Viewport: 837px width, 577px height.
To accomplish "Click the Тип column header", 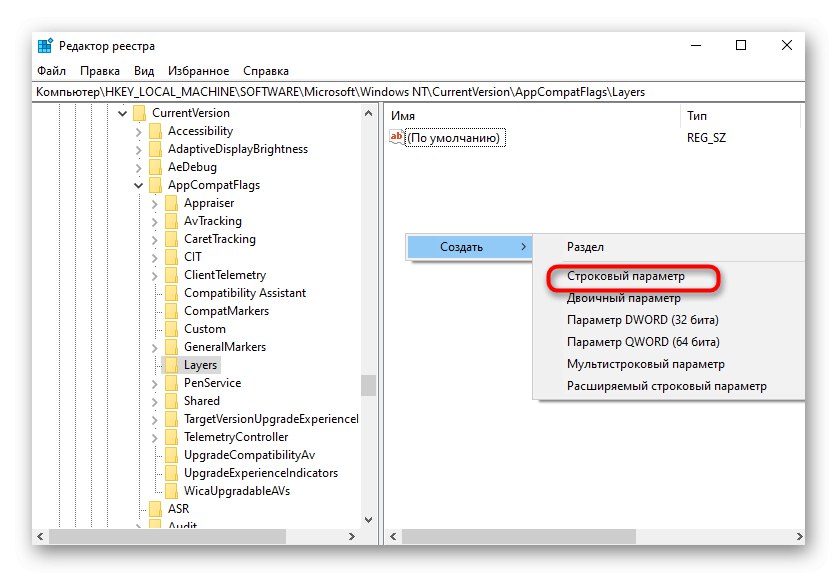I will point(741,116).
